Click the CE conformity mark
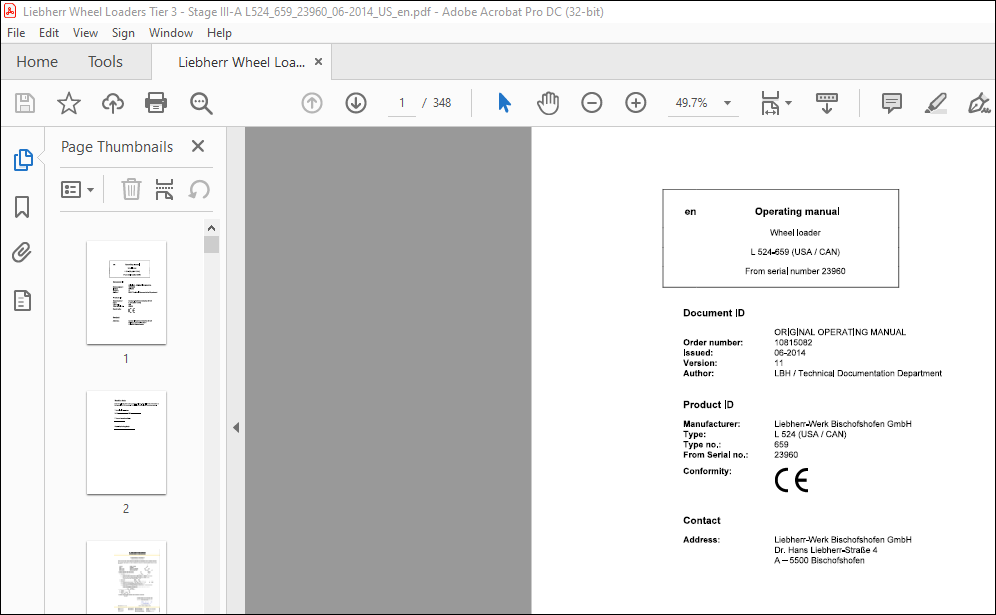 tap(791, 480)
